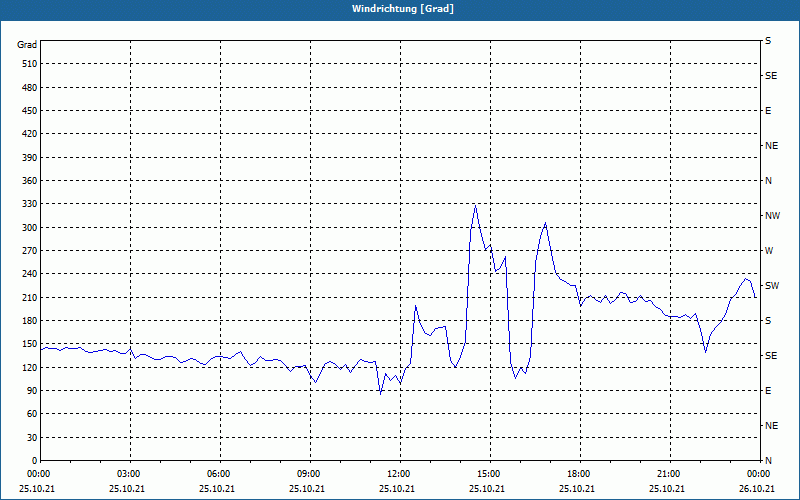Click the SE compass label level with 480
Viewport: 800px width, 500px height.
[x=771, y=76]
